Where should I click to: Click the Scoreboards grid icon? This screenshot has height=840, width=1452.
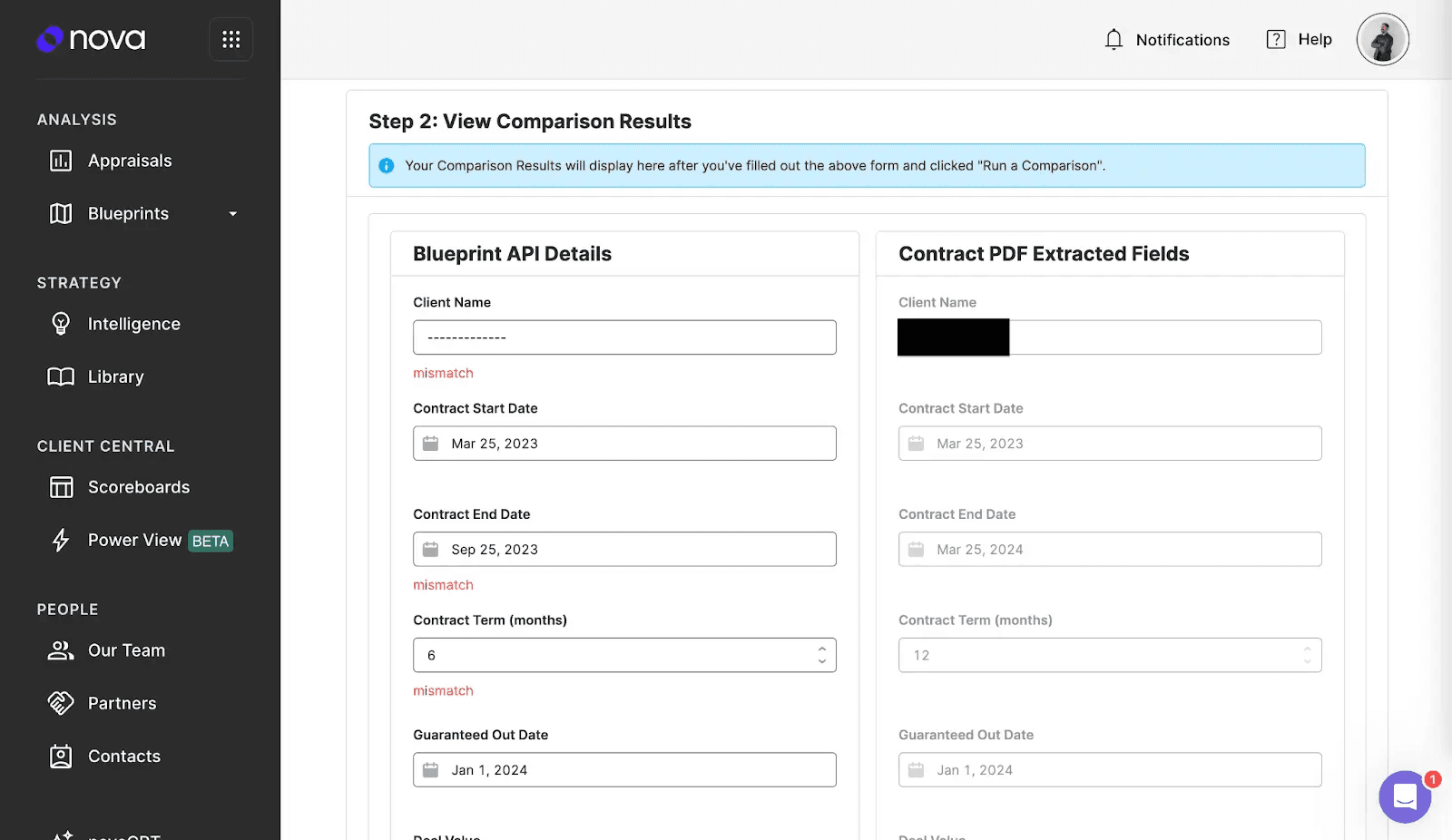60,487
